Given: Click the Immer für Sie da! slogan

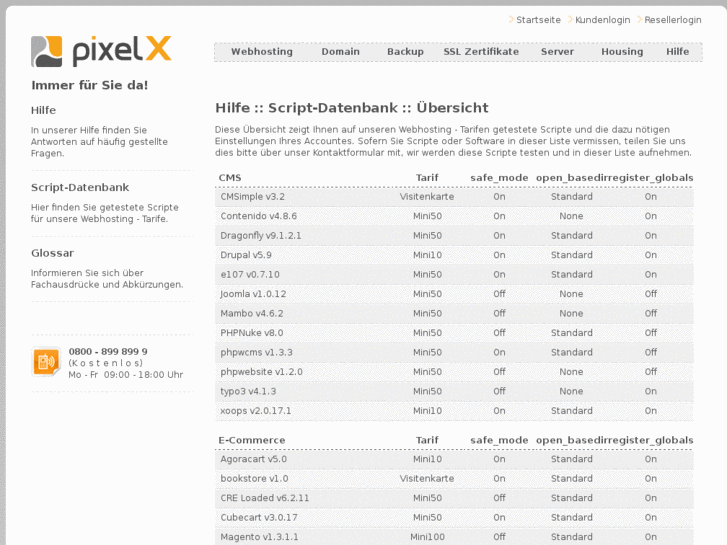Looking at the screenshot, I should [89, 85].
